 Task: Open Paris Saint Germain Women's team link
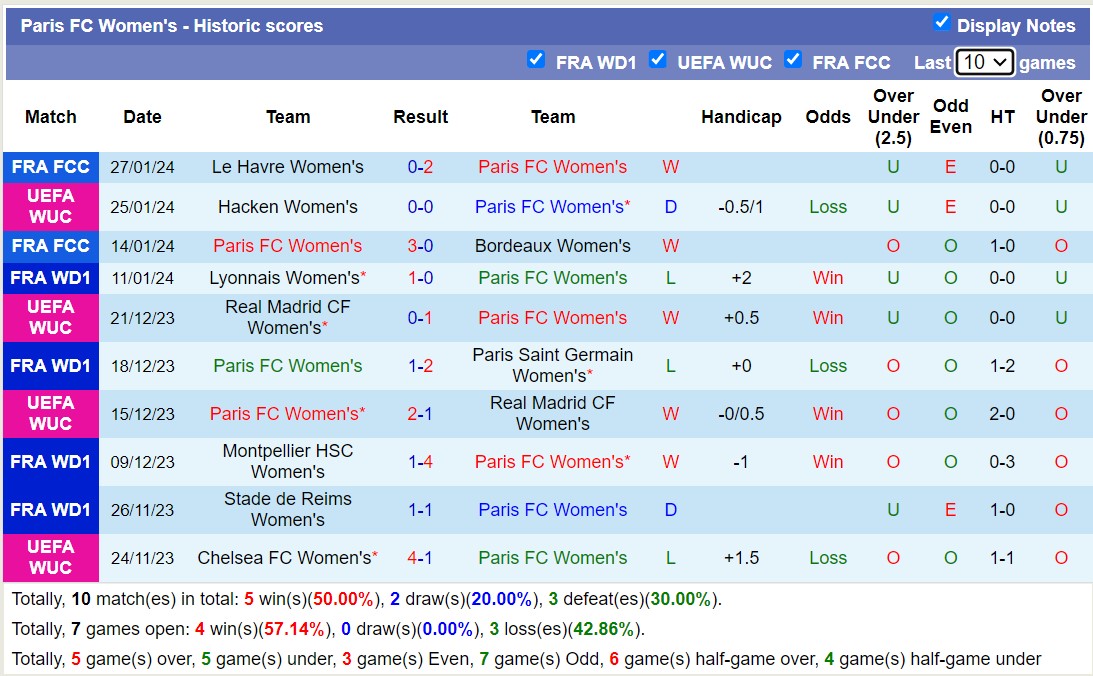(552, 365)
